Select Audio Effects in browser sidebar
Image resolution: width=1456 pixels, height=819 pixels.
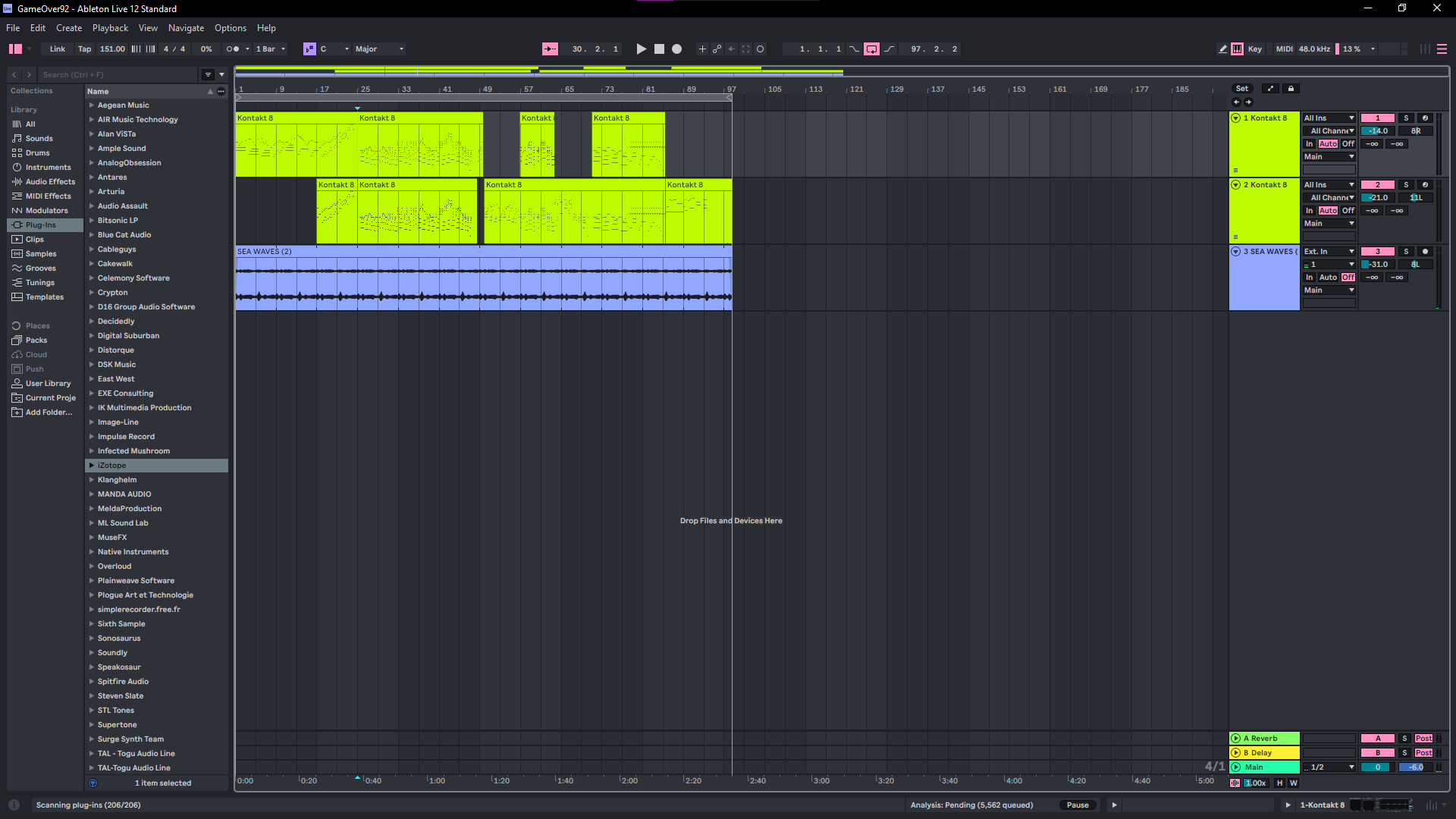[x=50, y=182]
